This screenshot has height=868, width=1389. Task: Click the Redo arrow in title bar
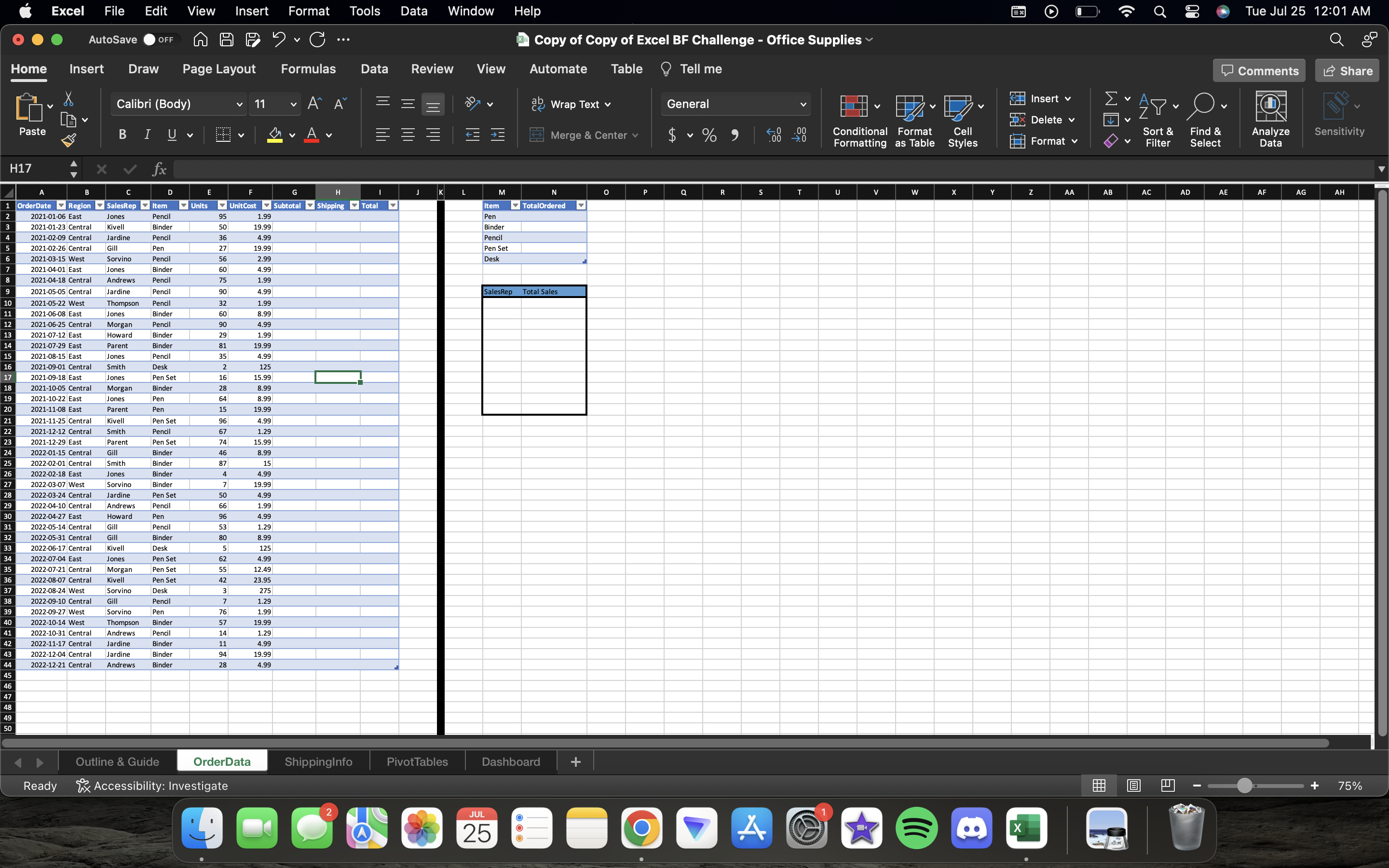317,40
